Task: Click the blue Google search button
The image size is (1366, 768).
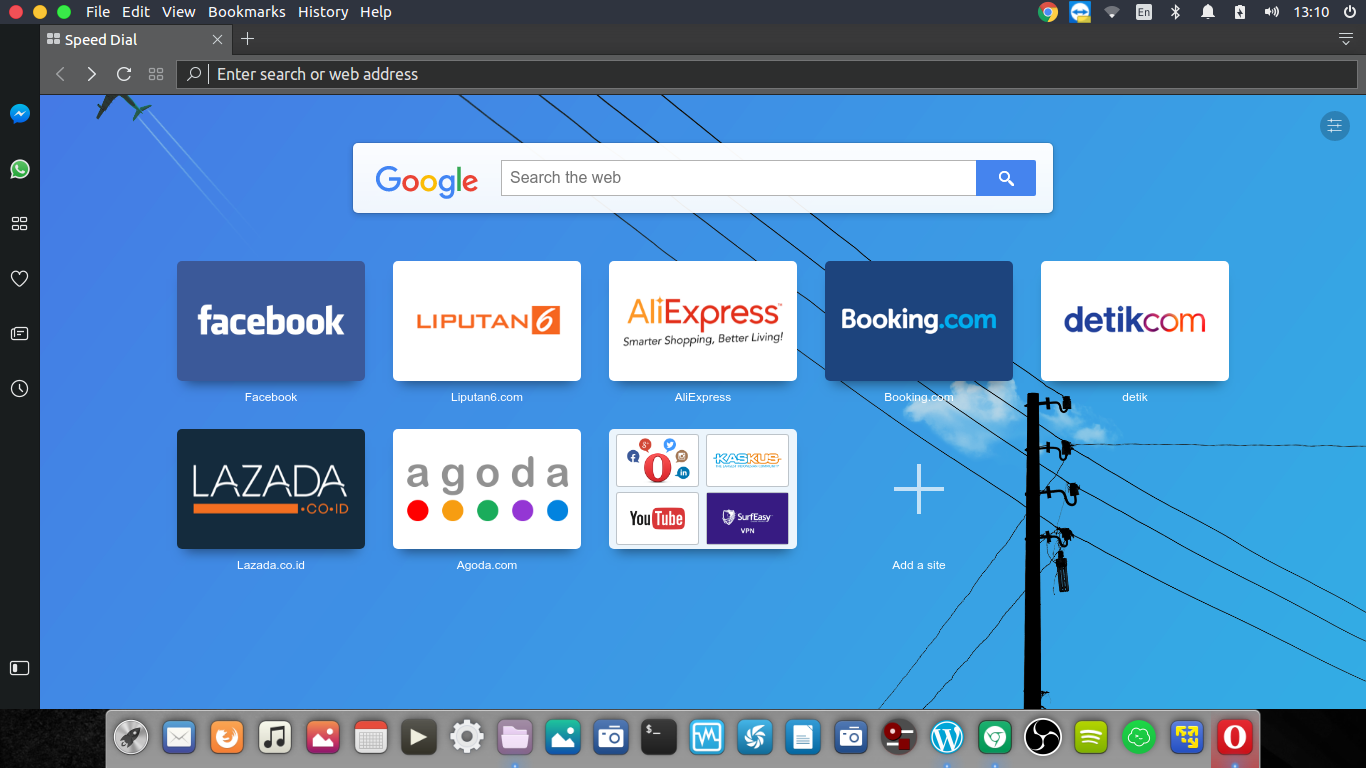Action: [x=1006, y=178]
